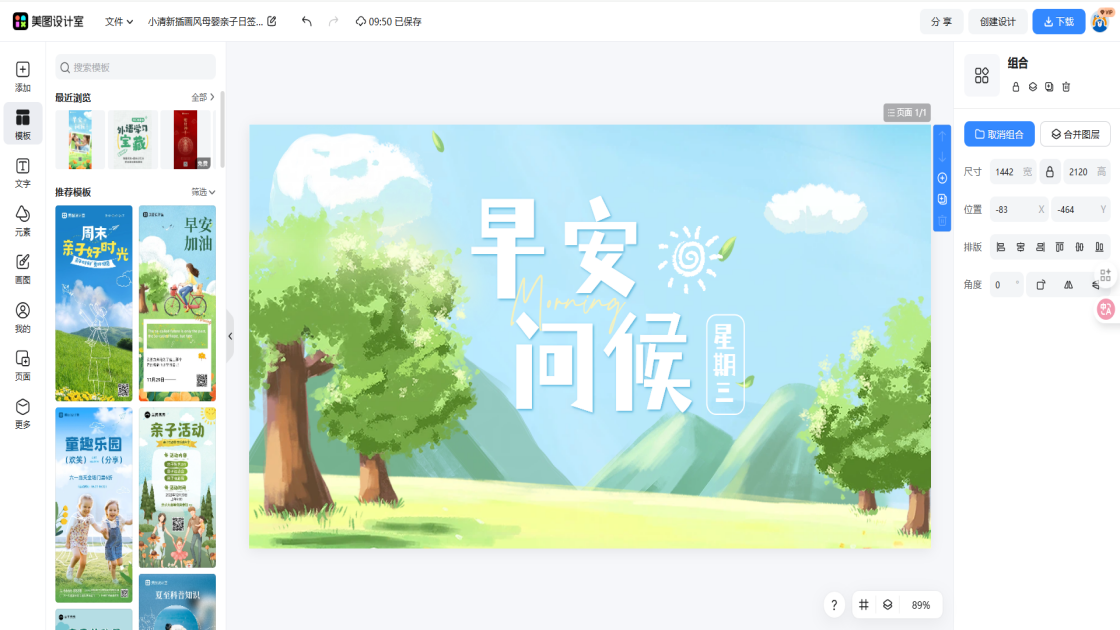Collapse the template panel with side arrow
The height and width of the screenshot is (630, 1120).
coord(230,336)
